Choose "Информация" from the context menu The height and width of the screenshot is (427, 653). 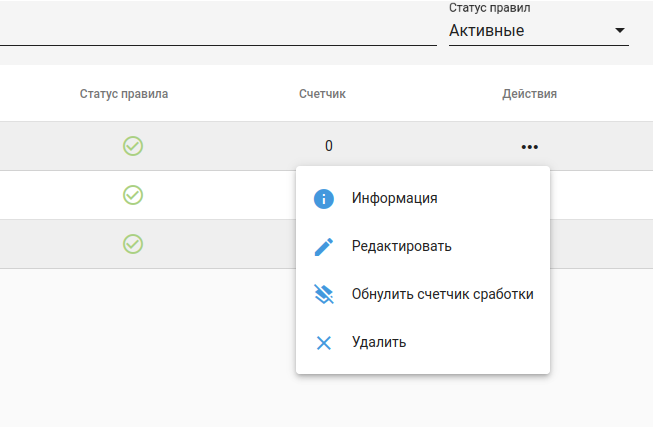tap(395, 198)
